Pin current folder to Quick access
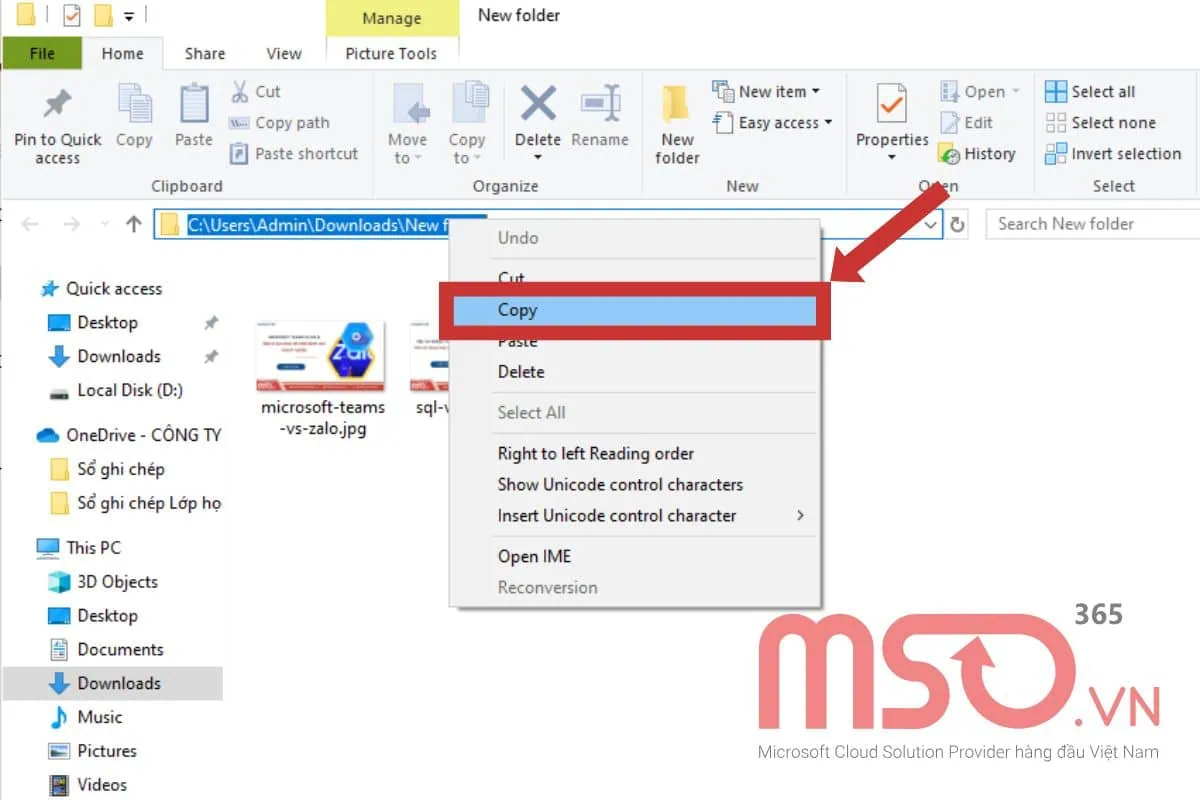 [x=57, y=122]
